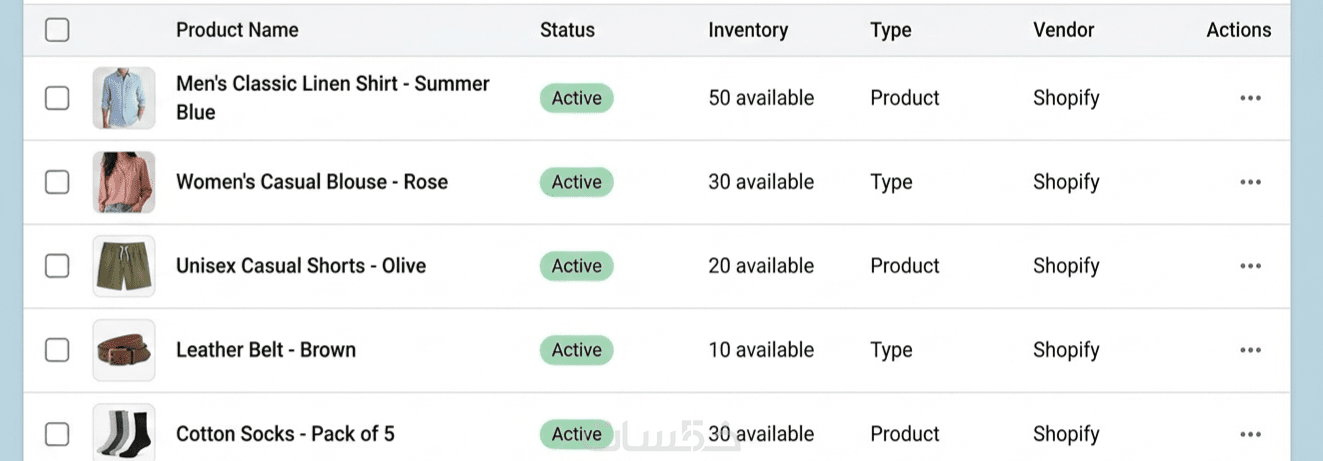The image size is (1323, 461).
Task: Open actions menu for Cotton Socks
Action: (1249, 434)
